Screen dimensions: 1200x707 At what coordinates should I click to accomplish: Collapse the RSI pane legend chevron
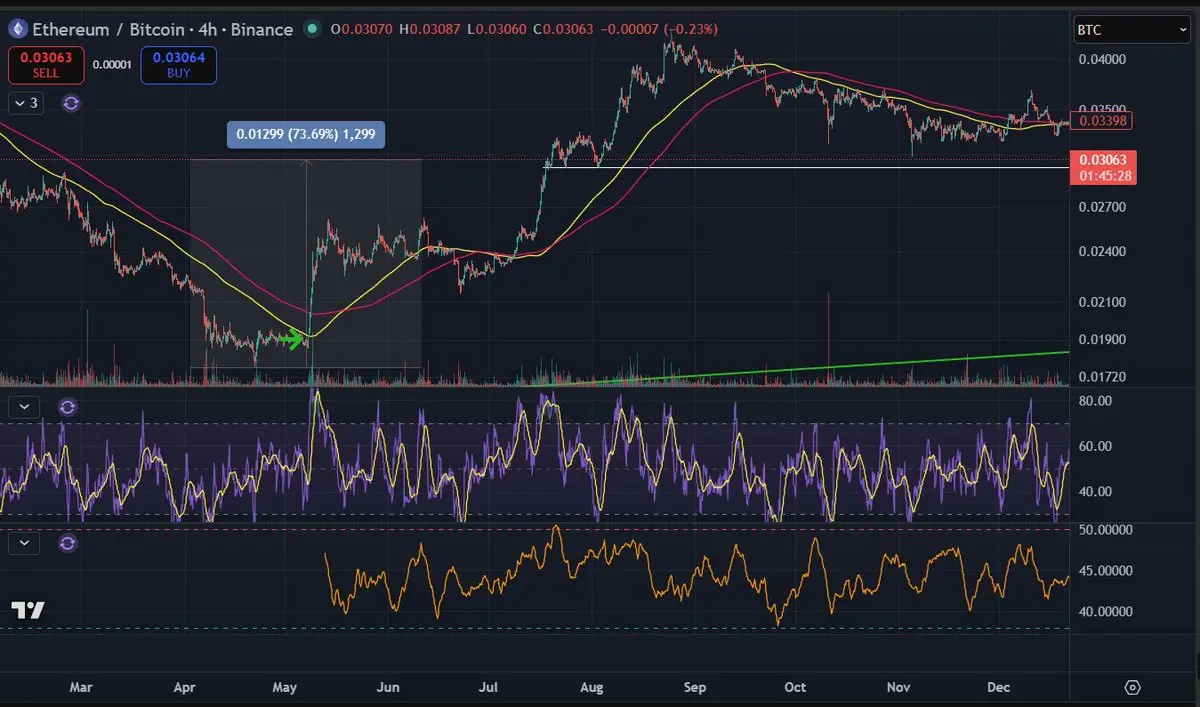(24, 407)
